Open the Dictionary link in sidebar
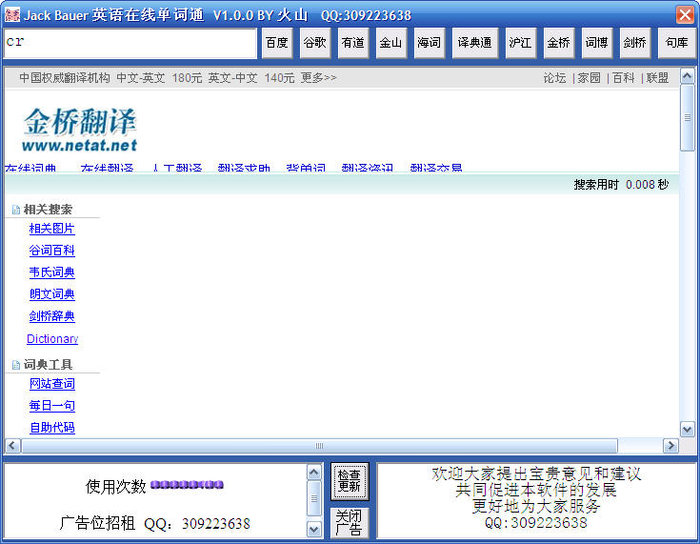700x544 pixels. (52, 339)
